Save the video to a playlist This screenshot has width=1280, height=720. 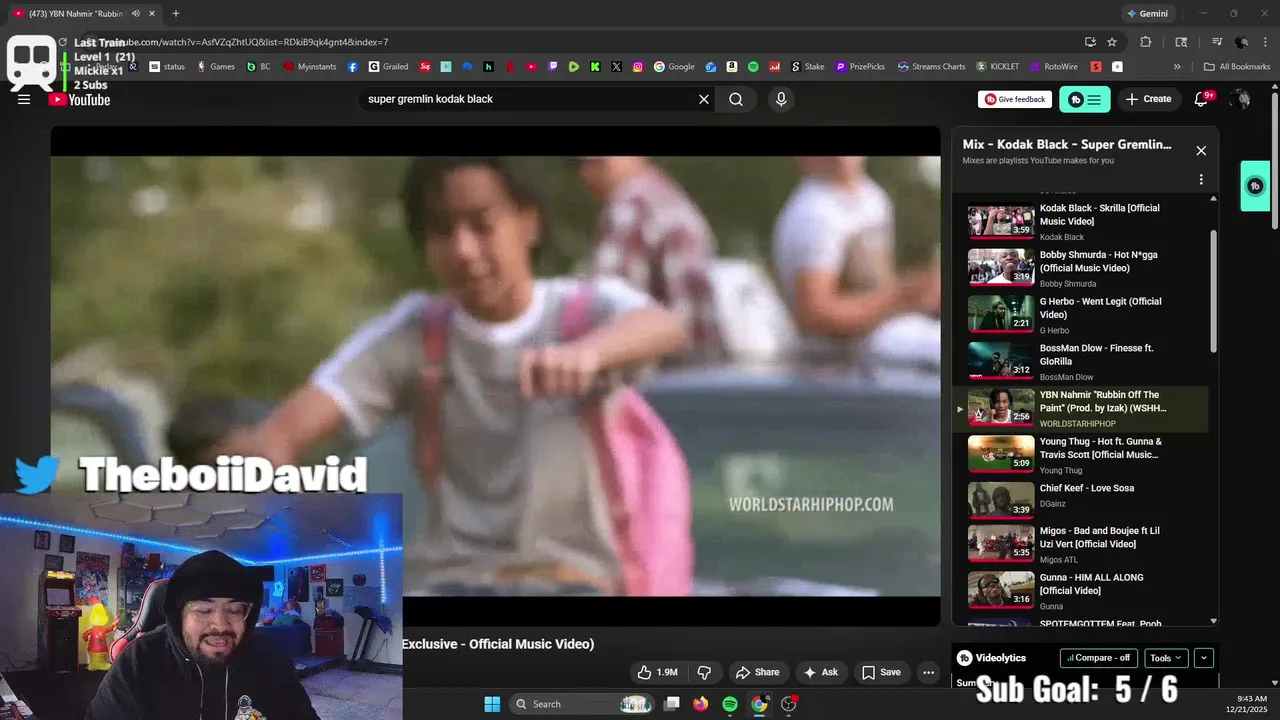(882, 672)
